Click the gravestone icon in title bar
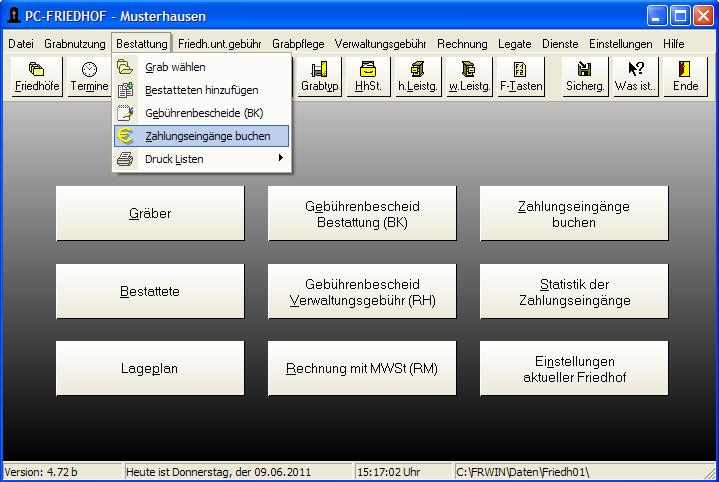The image size is (719, 482). tap(14, 16)
